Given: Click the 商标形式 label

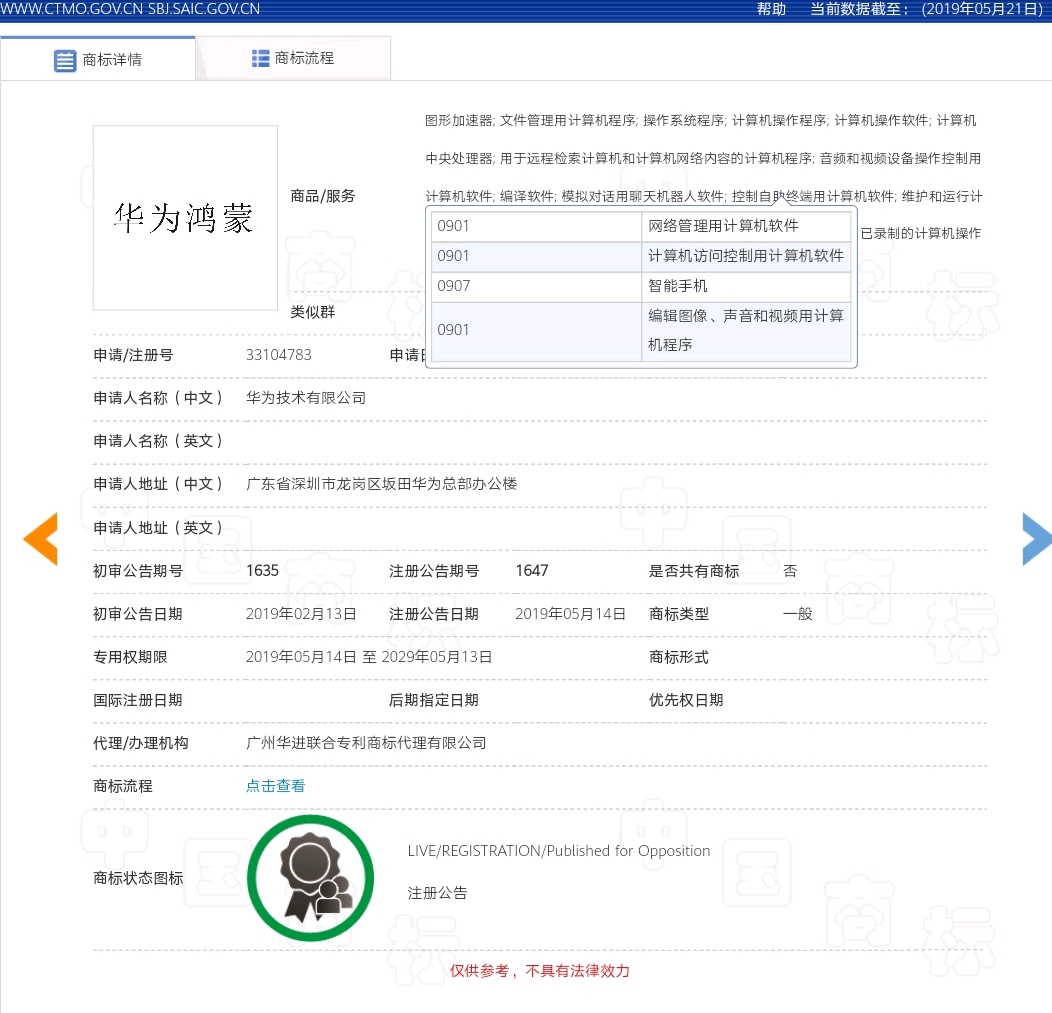Looking at the screenshot, I should pyautogui.click(x=678, y=657).
